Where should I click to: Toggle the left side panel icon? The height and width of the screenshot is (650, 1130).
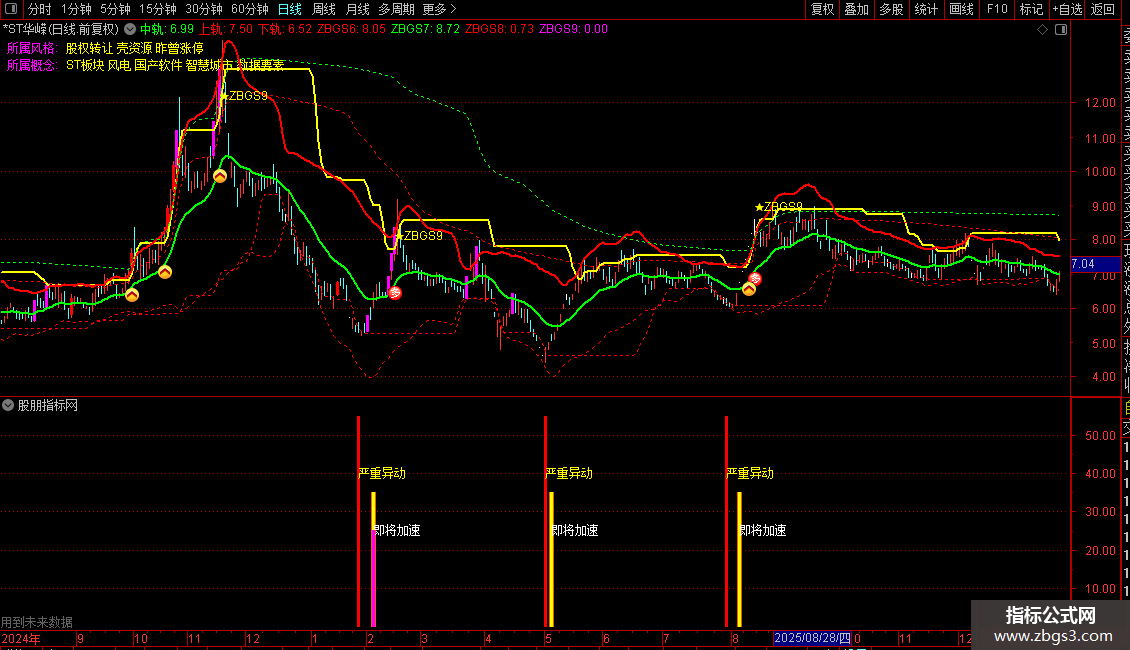11,9
